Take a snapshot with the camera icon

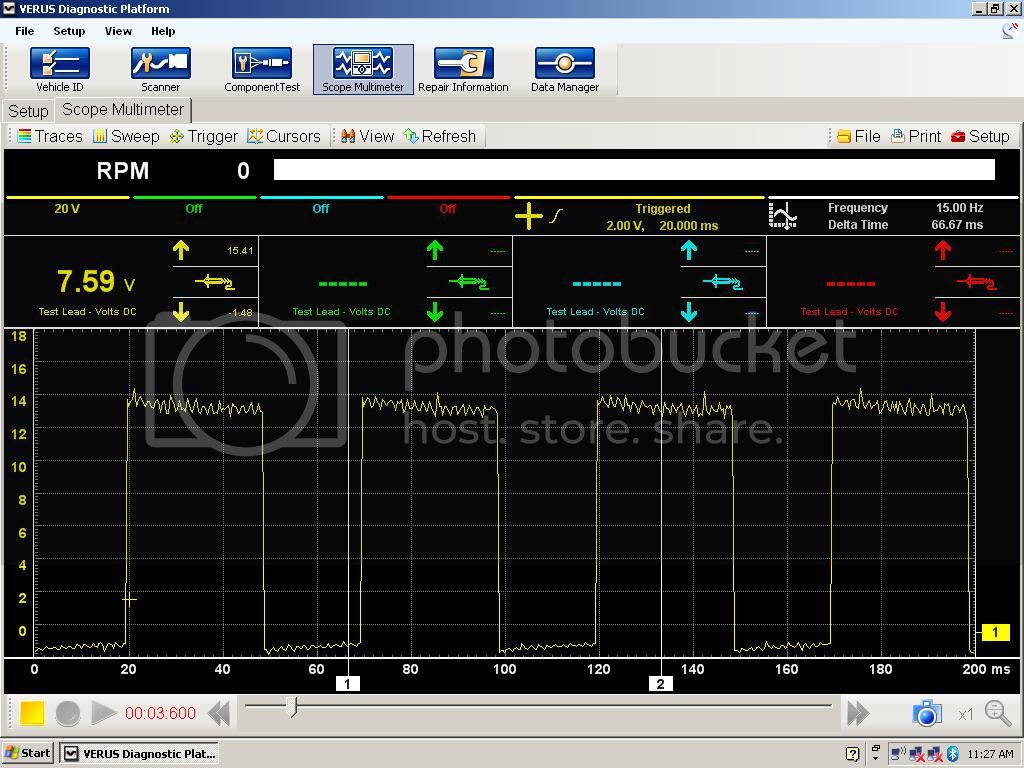click(927, 713)
